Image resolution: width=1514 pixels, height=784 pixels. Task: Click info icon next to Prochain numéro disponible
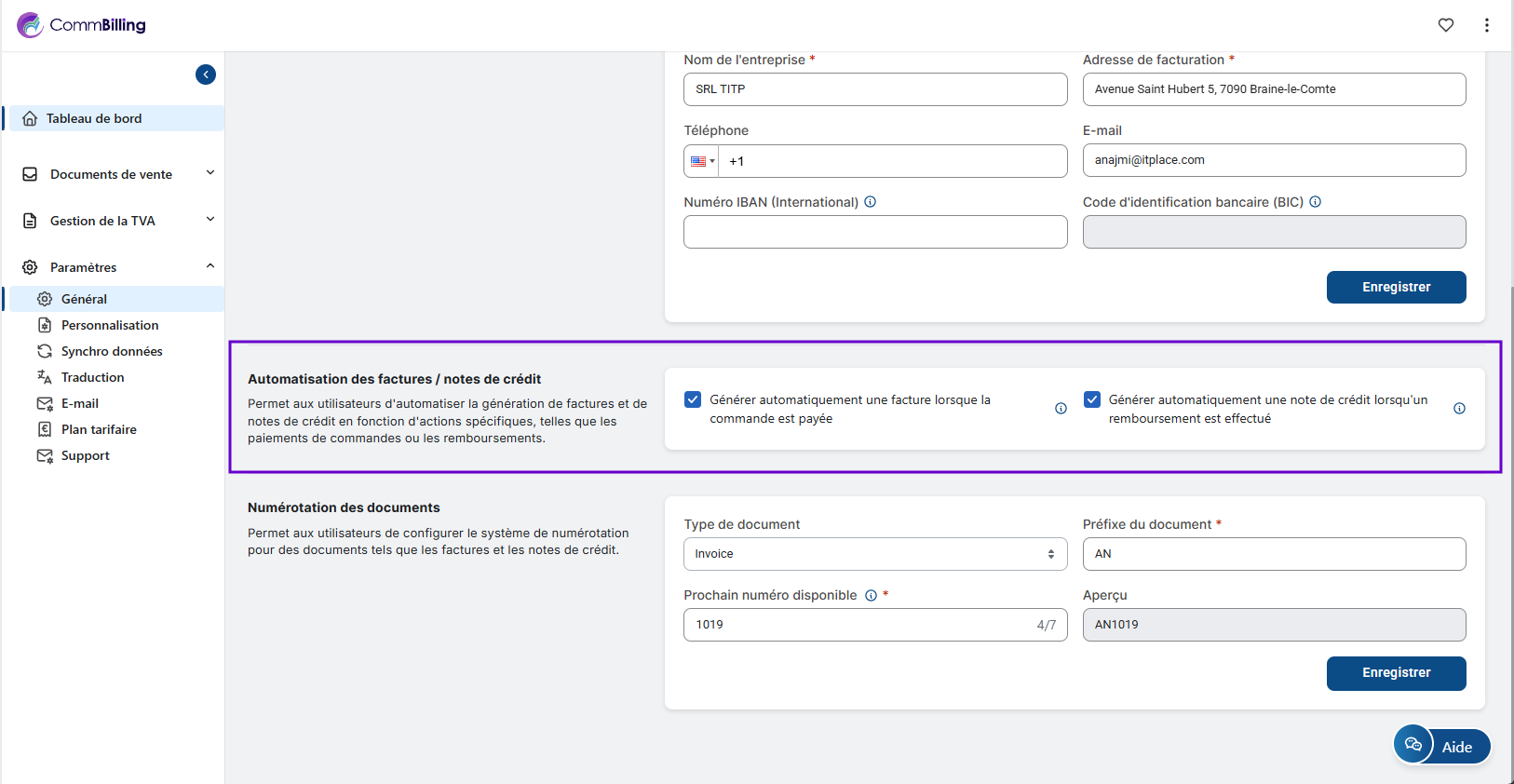click(x=871, y=596)
